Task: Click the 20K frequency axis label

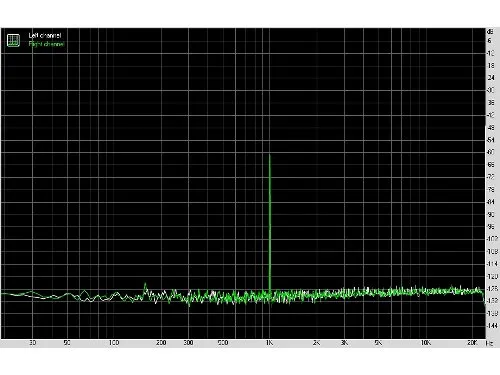Action: (x=472, y=343)
